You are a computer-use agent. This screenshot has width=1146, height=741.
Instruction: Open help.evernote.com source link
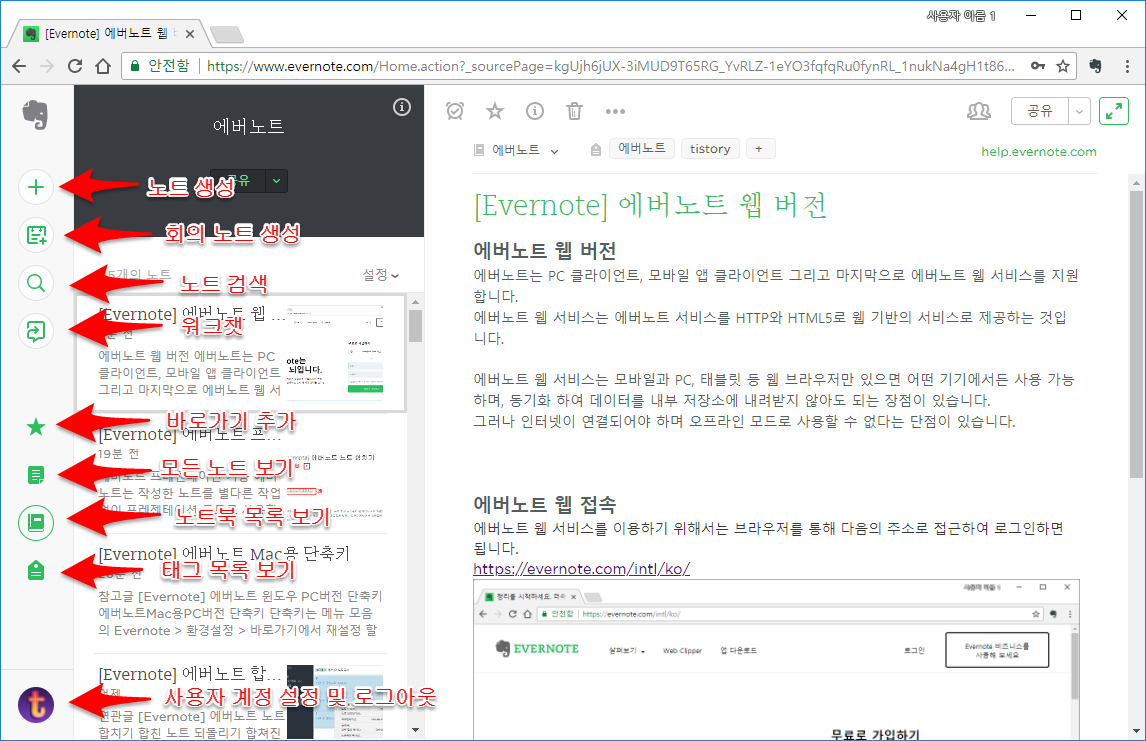1039,151
